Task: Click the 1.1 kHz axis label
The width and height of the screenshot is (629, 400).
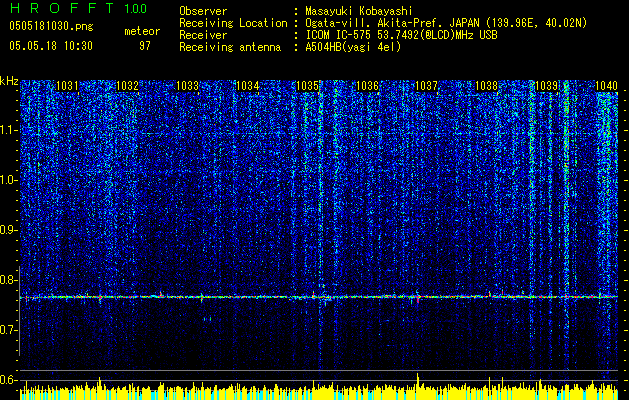Action: 9,130
